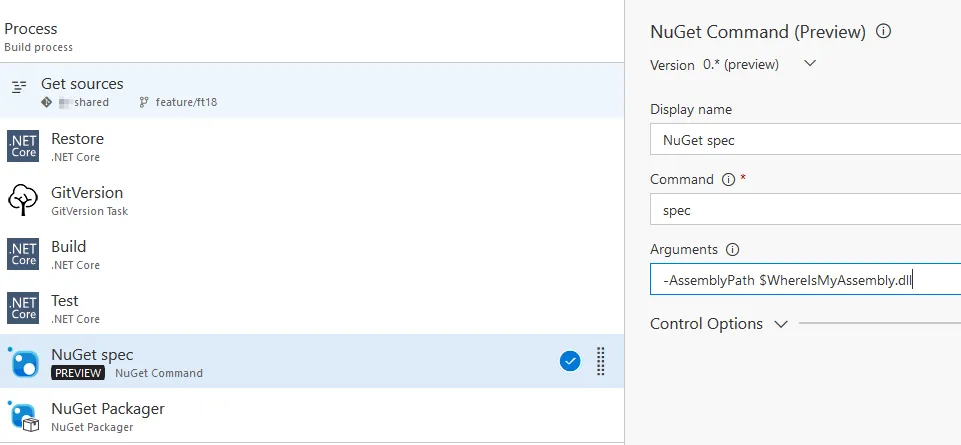Viewport: 961px width, 445px height.
Task: Click the Get sources list icon
Action: coord(18,87)
